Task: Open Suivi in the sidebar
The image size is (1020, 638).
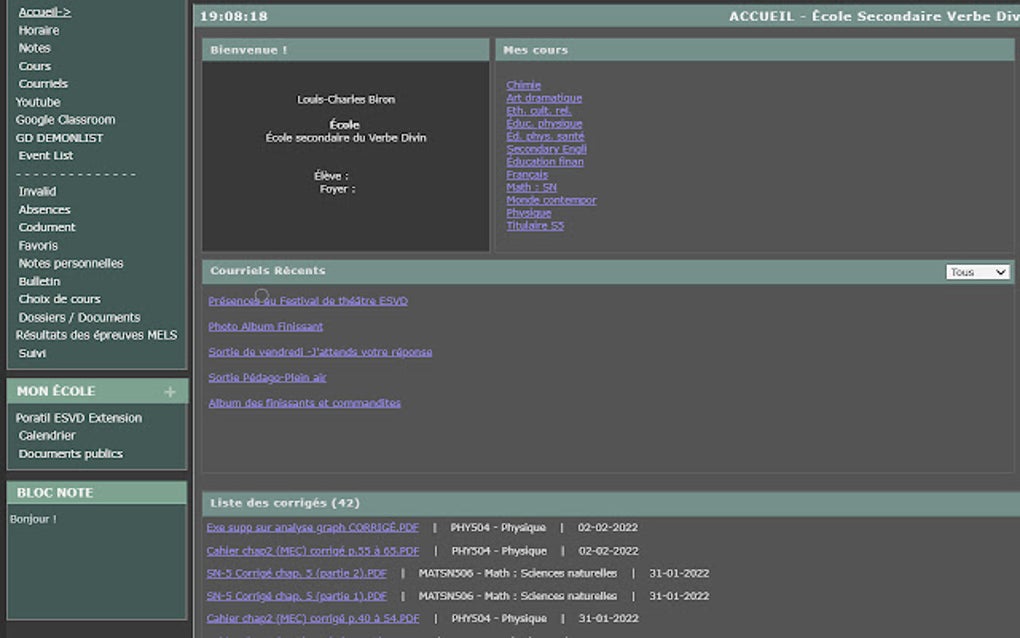Action: pos(32,353)
